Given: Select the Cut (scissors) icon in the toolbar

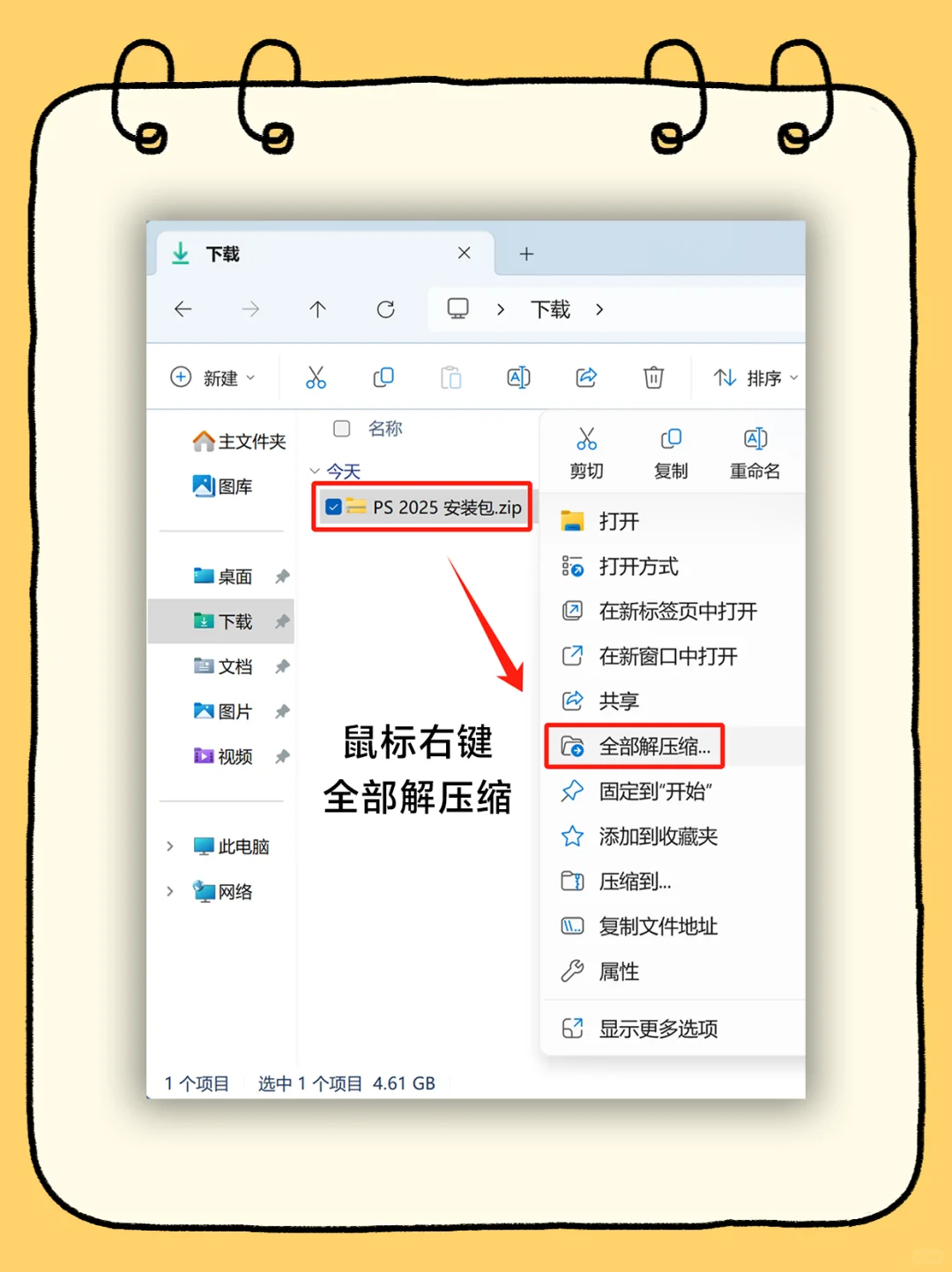Looking at the screenshot, I should pyautogui.click(x=316, y=377).
